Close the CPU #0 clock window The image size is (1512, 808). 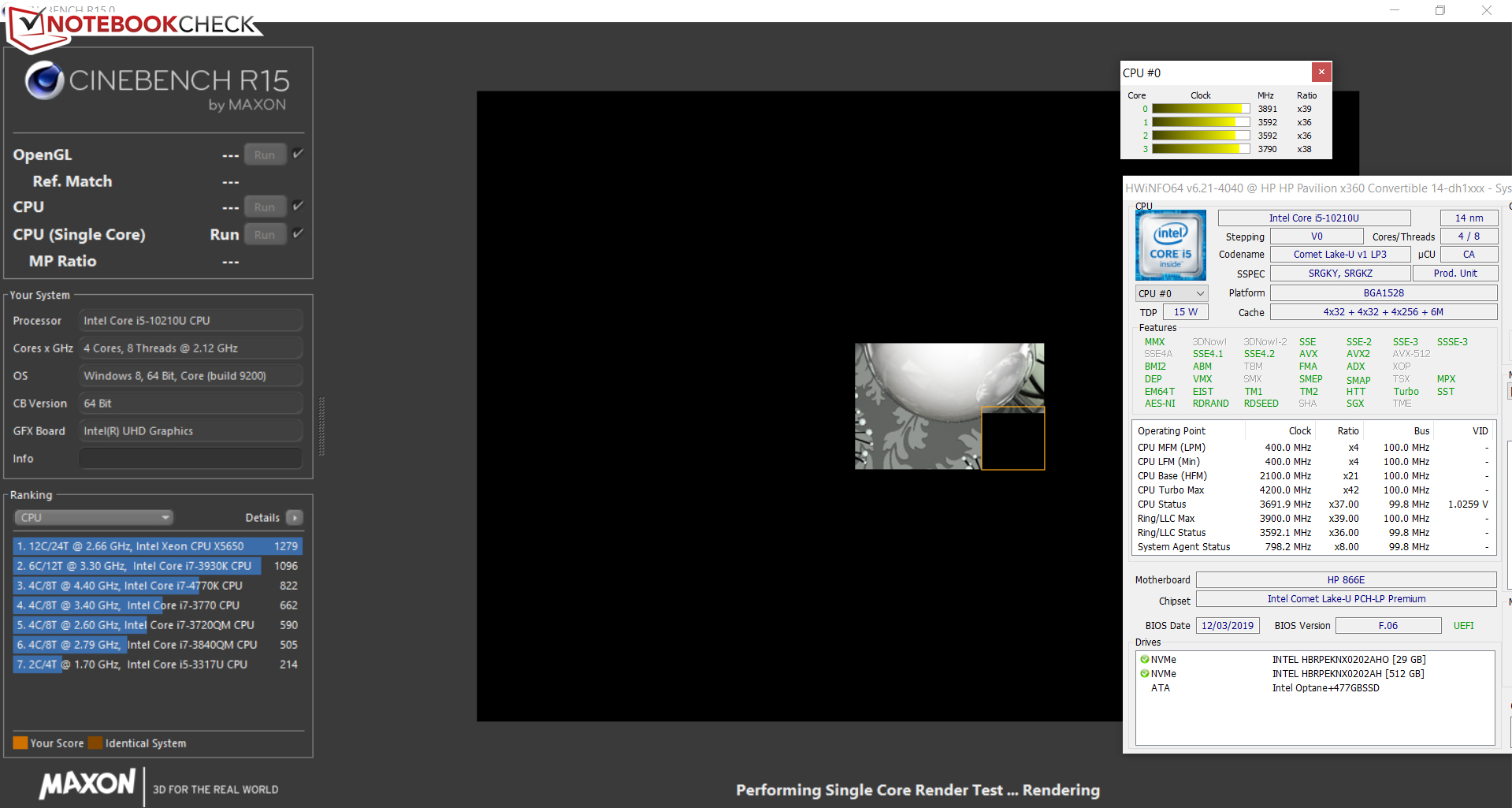(x=1321, y=73)
